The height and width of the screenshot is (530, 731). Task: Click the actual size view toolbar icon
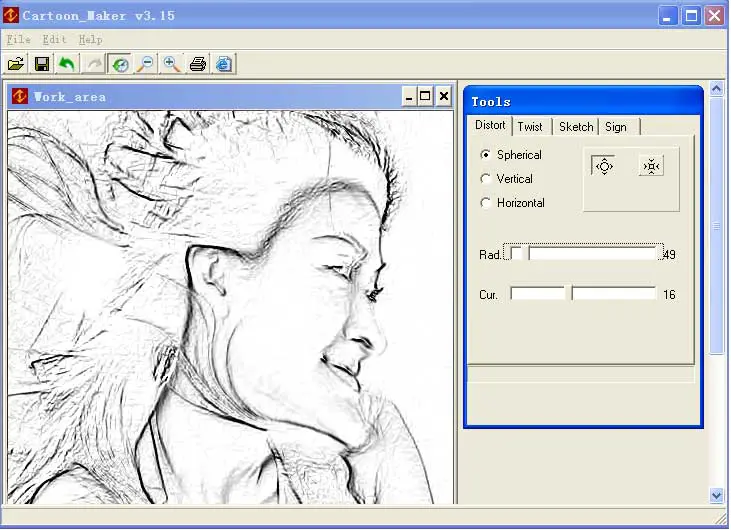120,64
